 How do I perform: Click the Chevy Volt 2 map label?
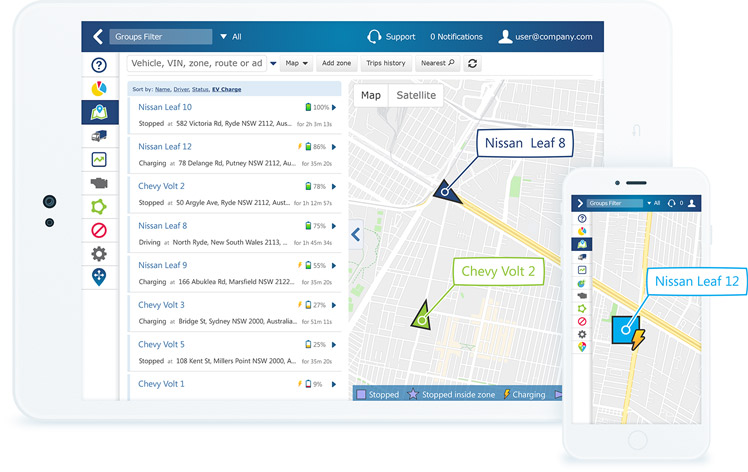(498, 272)
